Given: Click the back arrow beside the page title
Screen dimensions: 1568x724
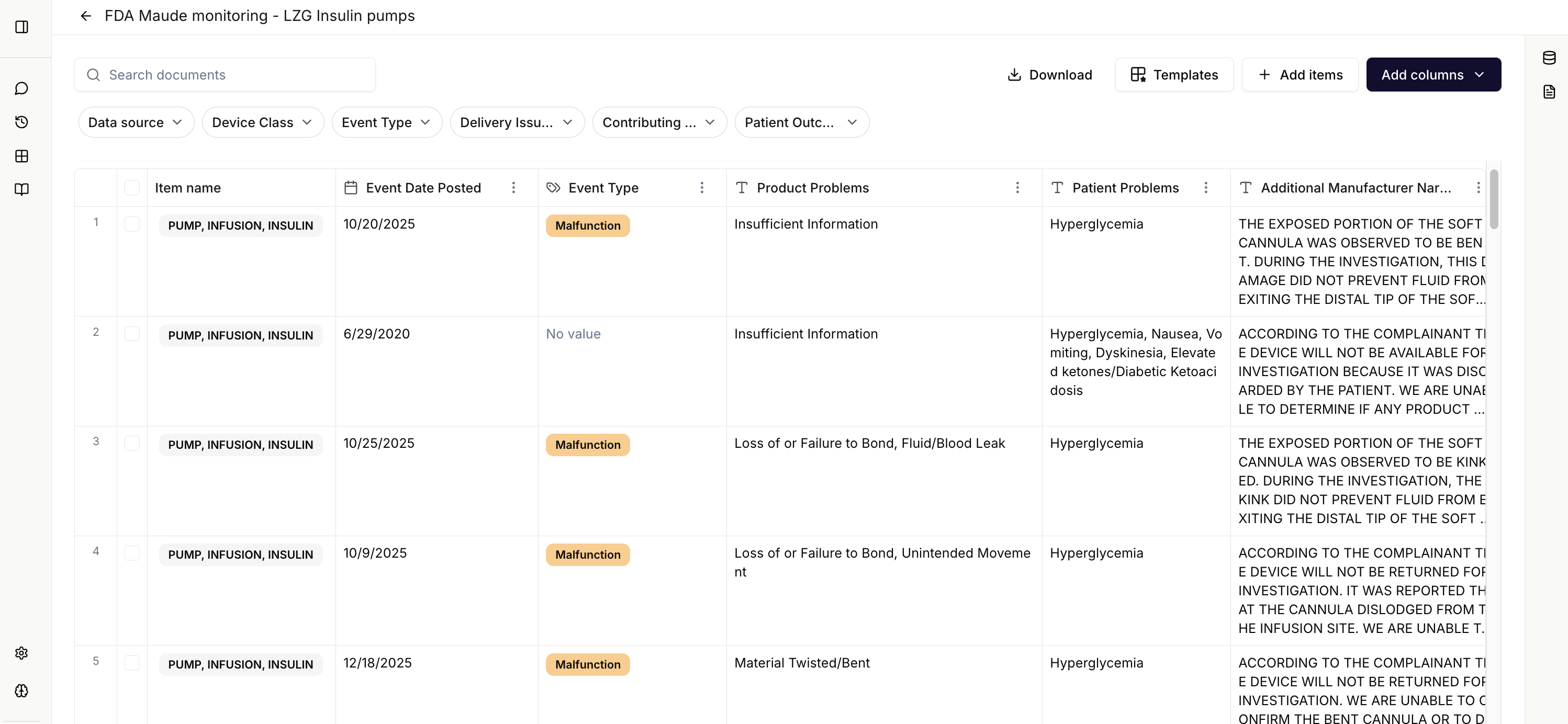Looking at the screenshot, I should click(x=86, y=16).
